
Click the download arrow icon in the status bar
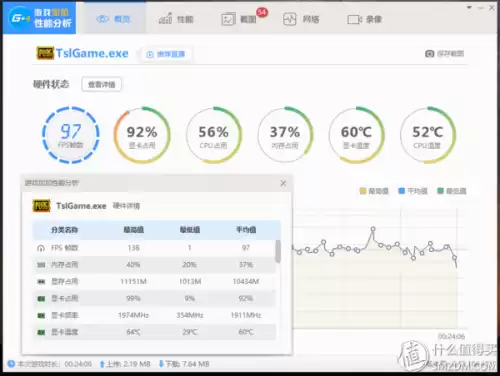click(161, 364)
